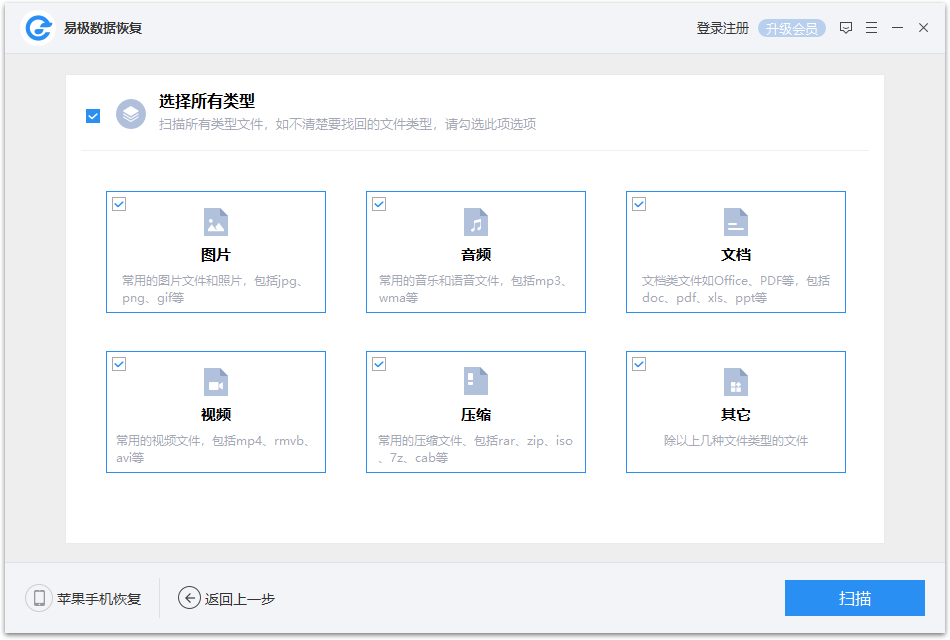
Task: Click the stacked layers icon beside 选择所有类型
Action: click(130, 115)
